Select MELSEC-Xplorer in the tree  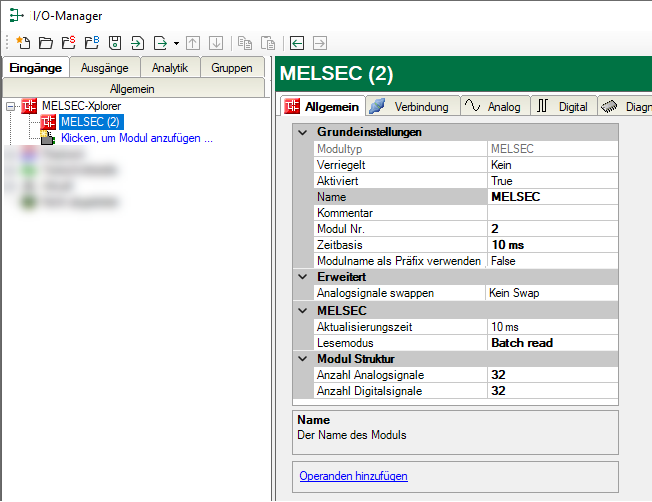click(x=82, y=106)
